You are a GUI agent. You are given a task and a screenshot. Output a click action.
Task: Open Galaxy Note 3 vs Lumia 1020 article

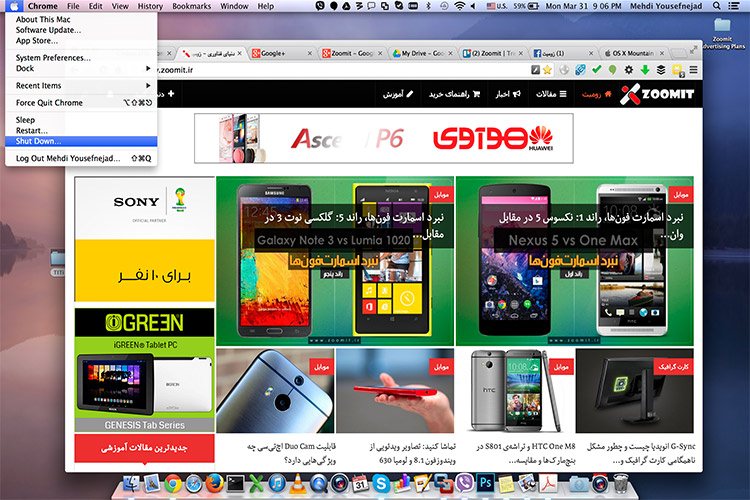(x=335, y=261)
